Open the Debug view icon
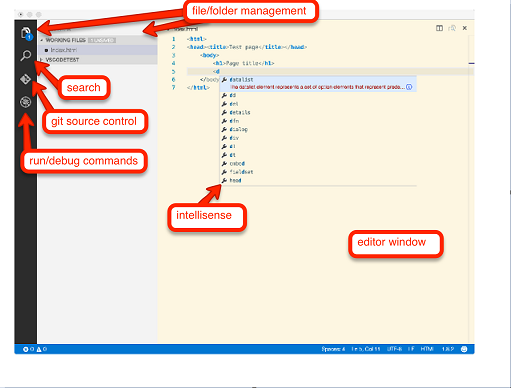The height and width of the screenshot is (388, 511). coord(25,102)
